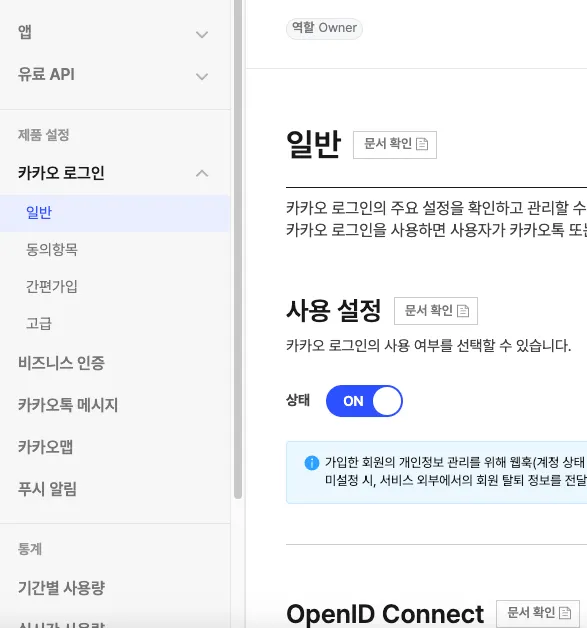Open the 동의항목 submenu item
The image size is (587, 628).
[x=52, y=250]
